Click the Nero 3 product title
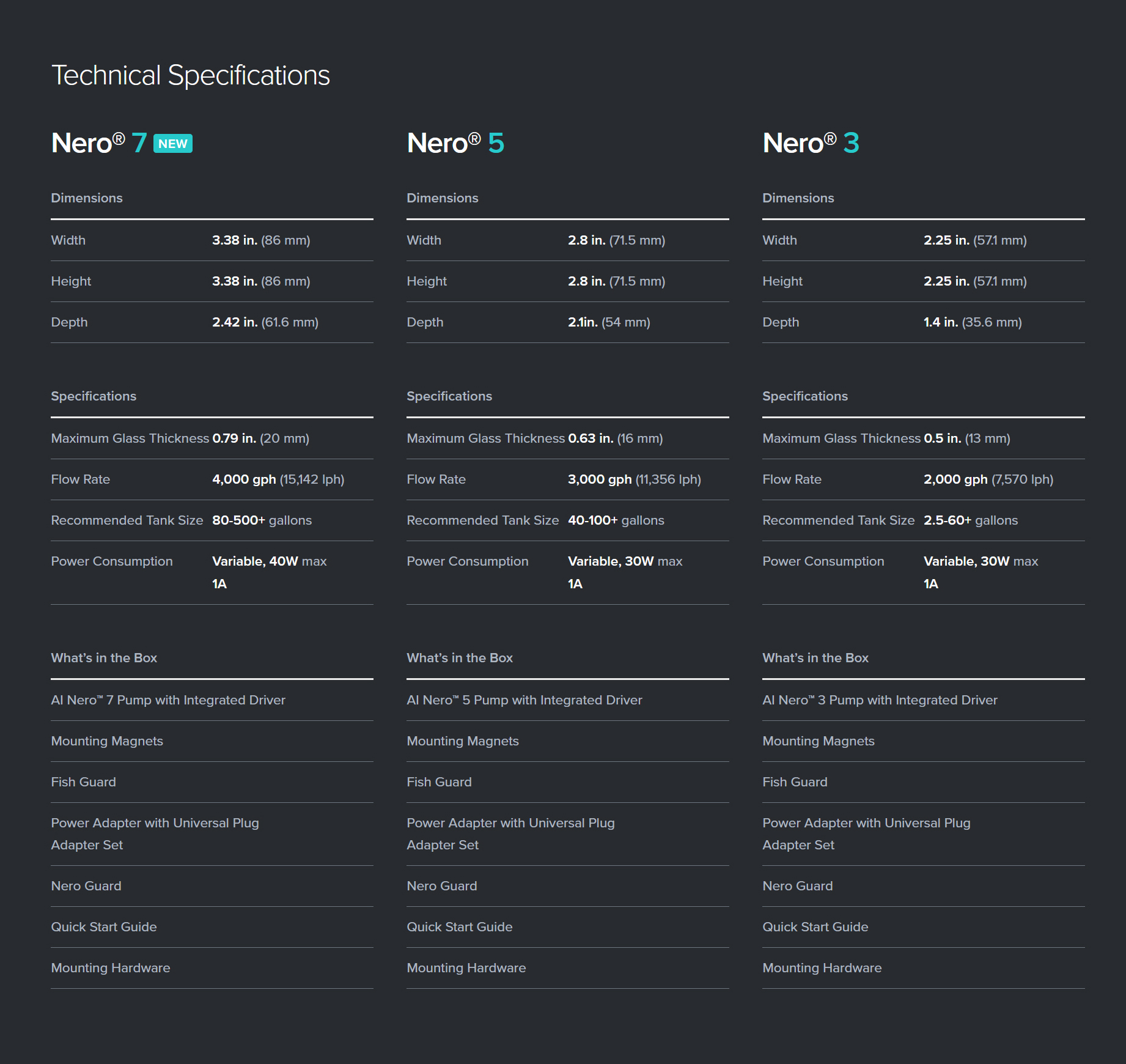 811,143
